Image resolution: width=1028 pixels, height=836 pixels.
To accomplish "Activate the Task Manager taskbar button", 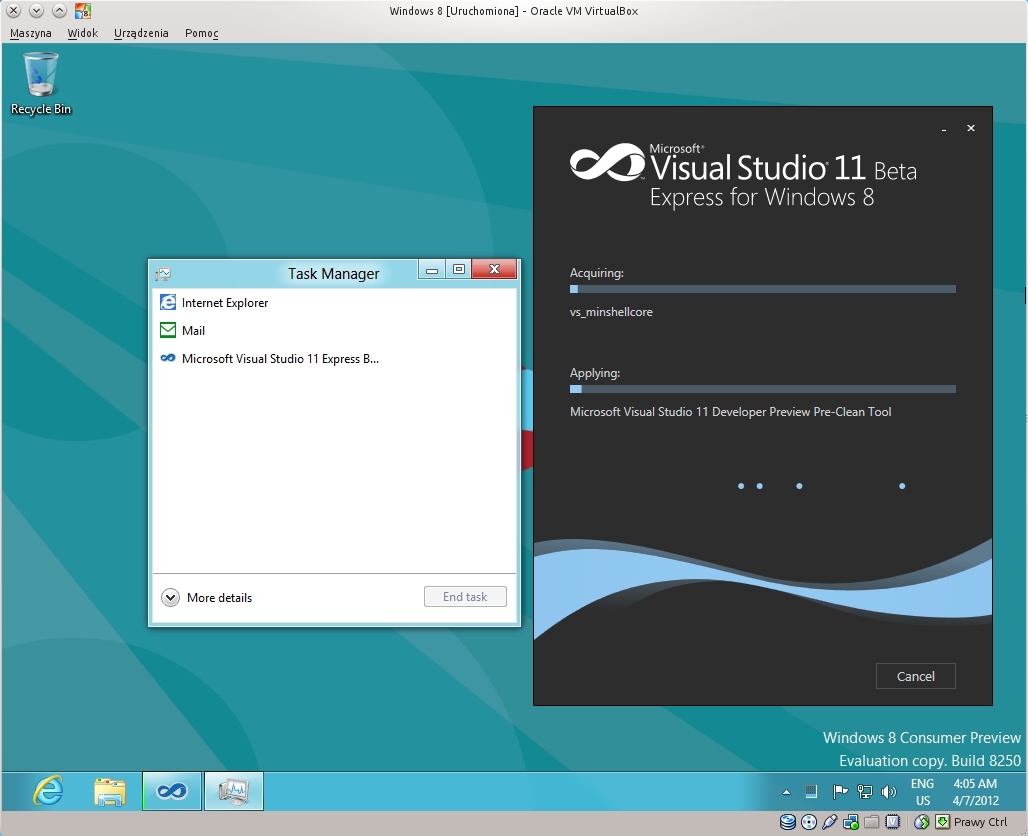I will (234, 791).
